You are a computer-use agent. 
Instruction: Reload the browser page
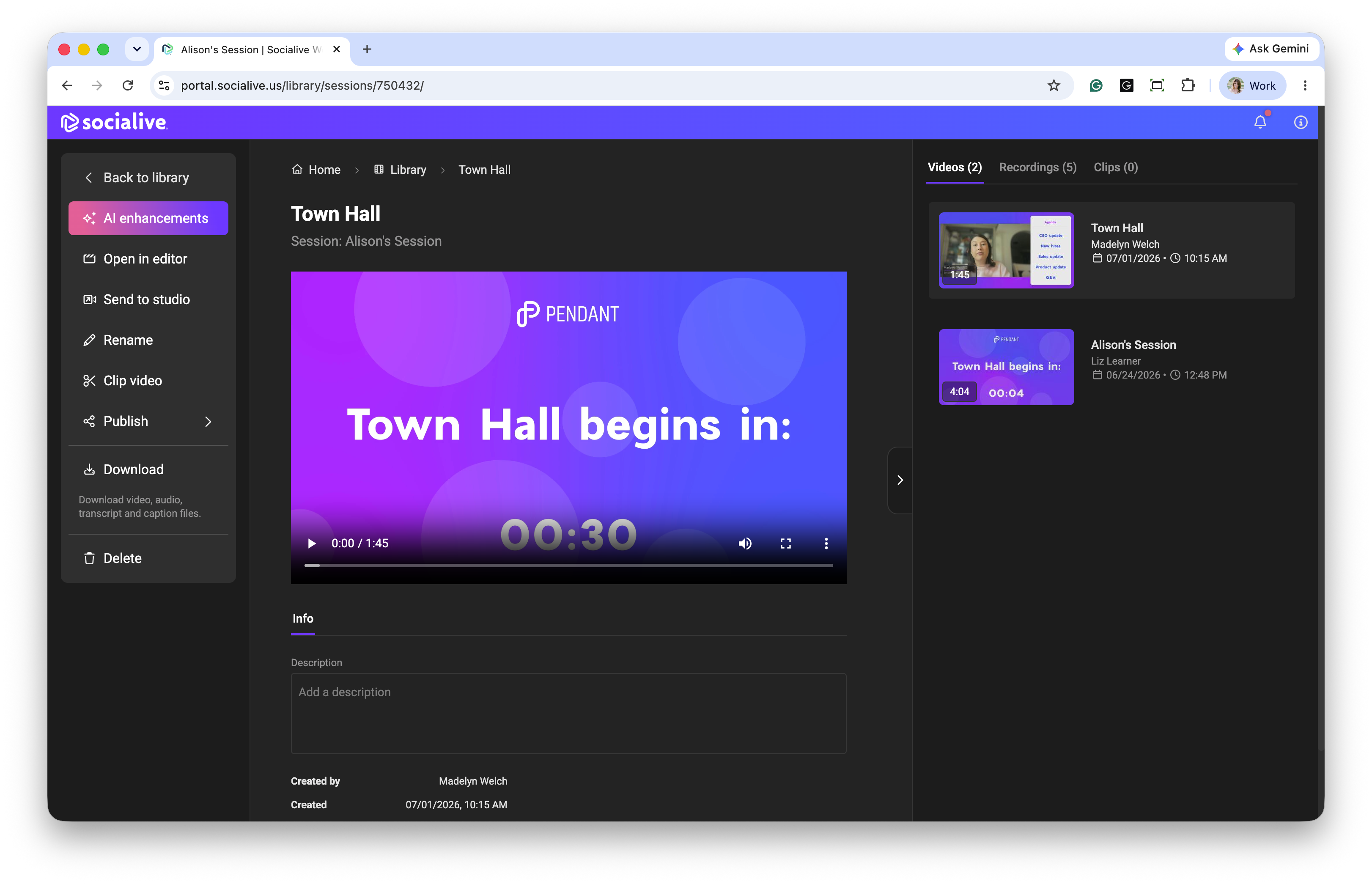click(x=128, y=85)
